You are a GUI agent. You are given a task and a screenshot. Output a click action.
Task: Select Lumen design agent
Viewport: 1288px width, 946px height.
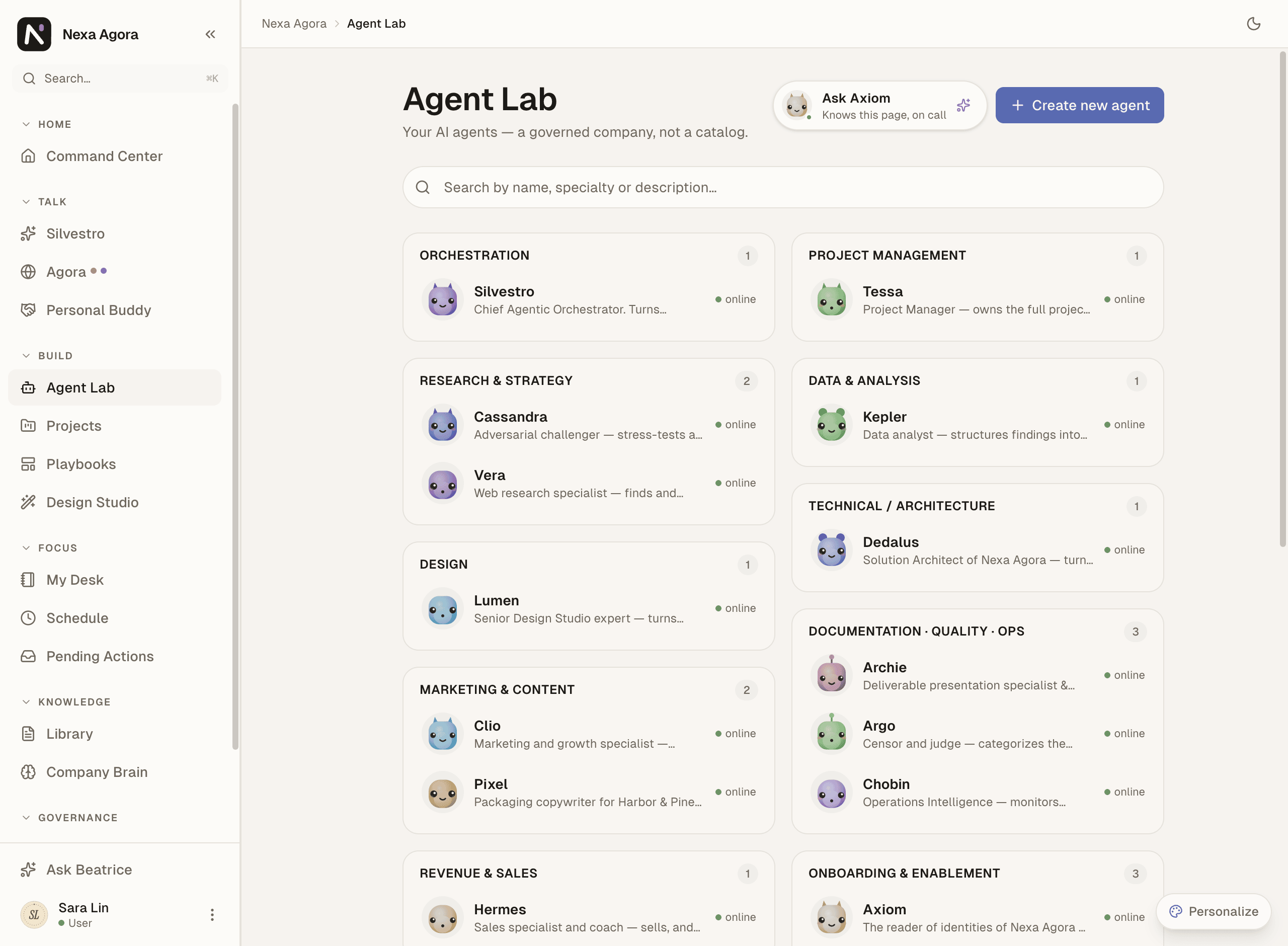pos(589,609)
